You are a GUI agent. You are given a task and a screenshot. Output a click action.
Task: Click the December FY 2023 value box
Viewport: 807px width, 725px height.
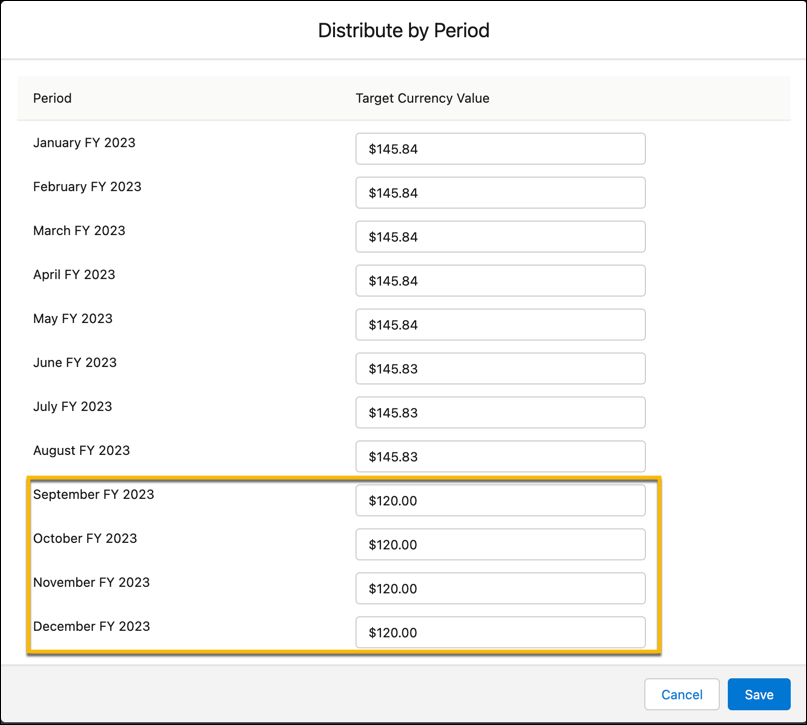pos(500,632)
